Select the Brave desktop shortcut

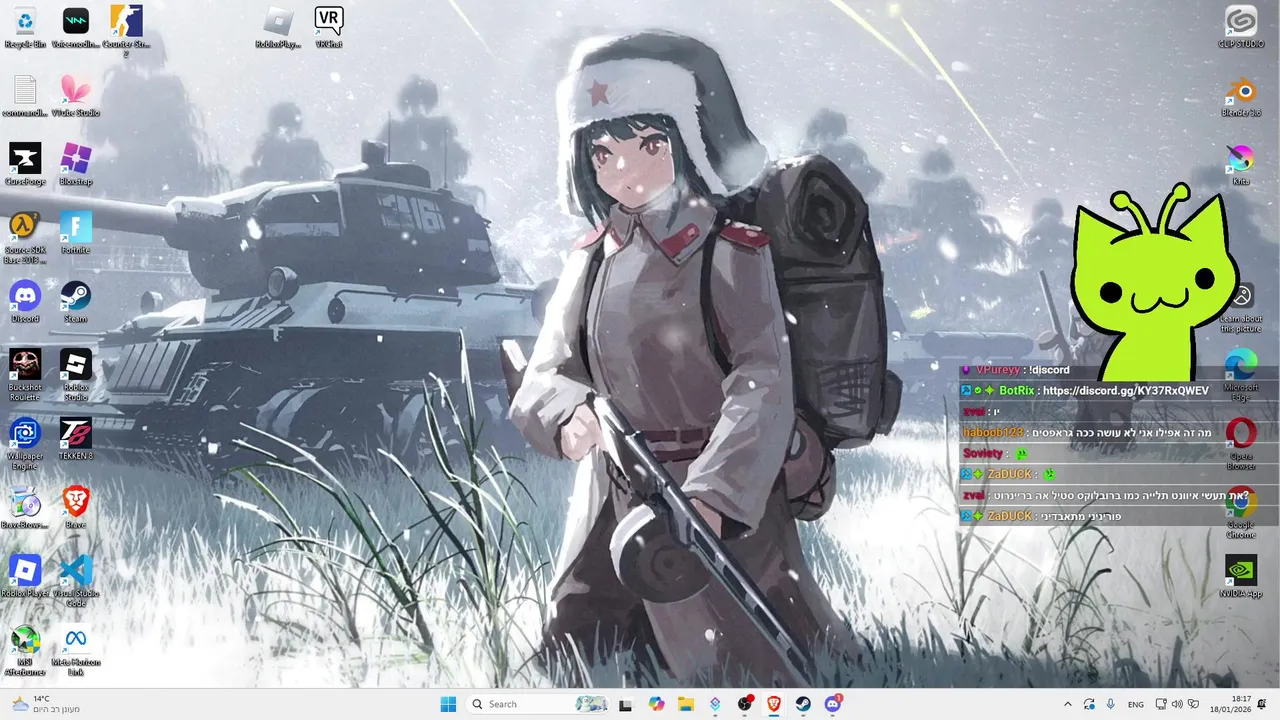75,509
